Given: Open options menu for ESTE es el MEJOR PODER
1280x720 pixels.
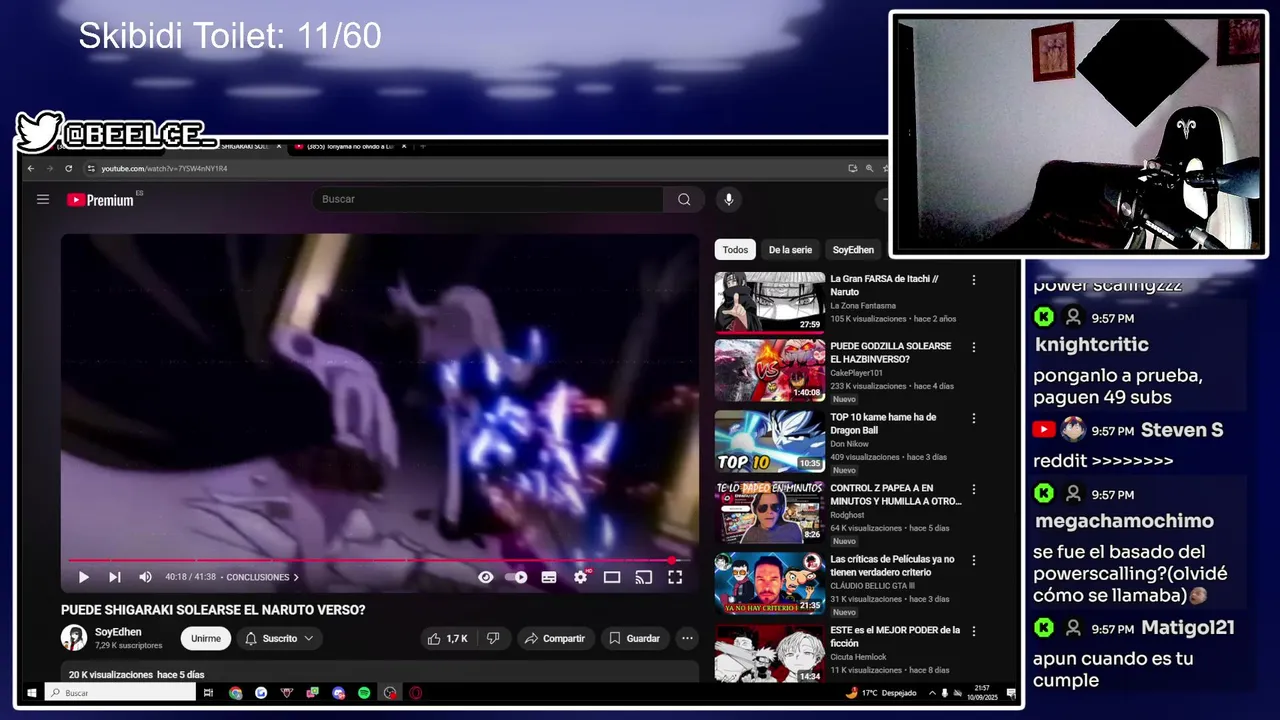Looking at the screenshot, I should tap(973, 631).
